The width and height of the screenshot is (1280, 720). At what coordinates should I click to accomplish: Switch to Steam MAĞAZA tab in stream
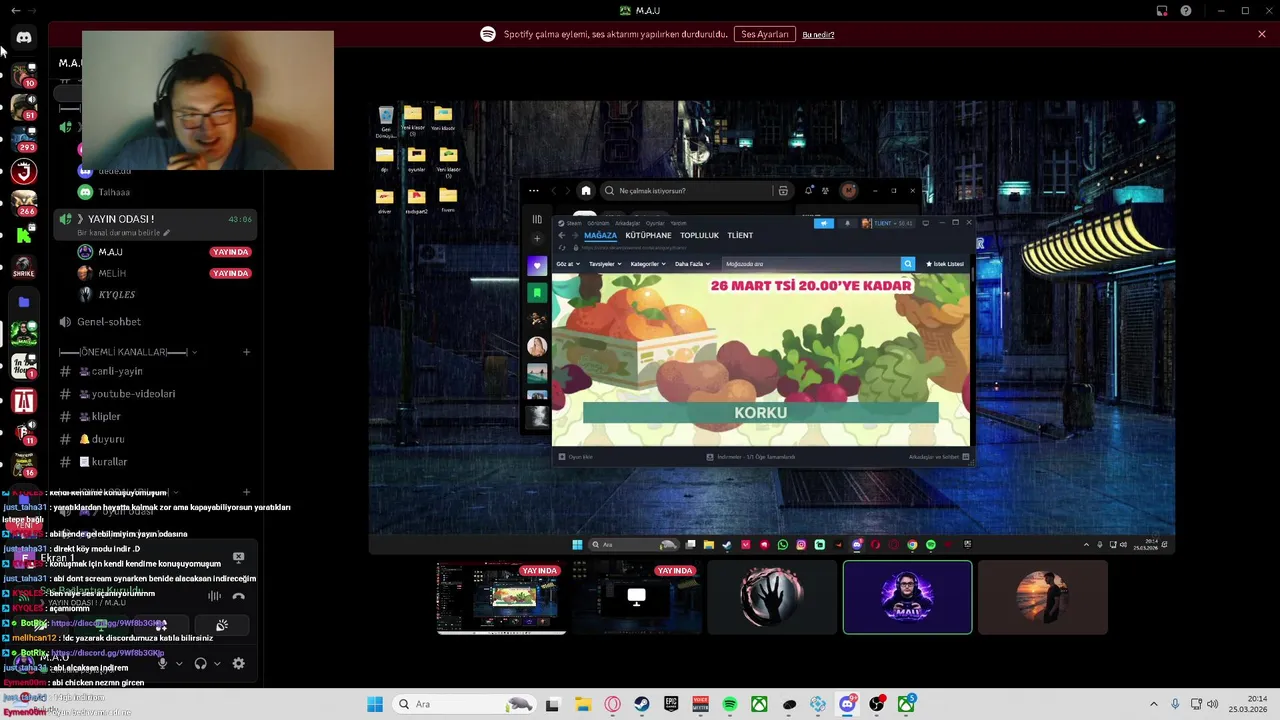click(x=600, y=235)
